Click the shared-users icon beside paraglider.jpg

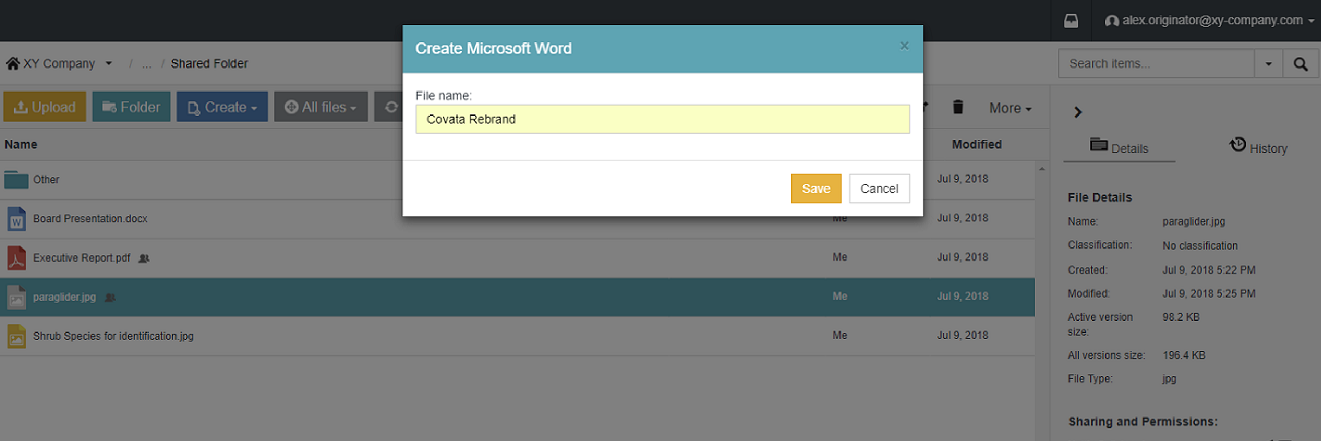click(x=110, y=297)
